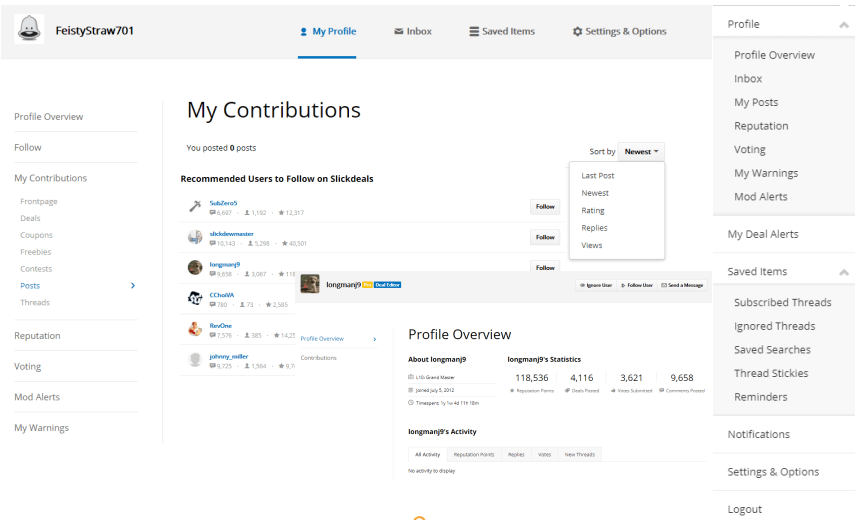Open Reputation in left sidebar

coord(37,336)
